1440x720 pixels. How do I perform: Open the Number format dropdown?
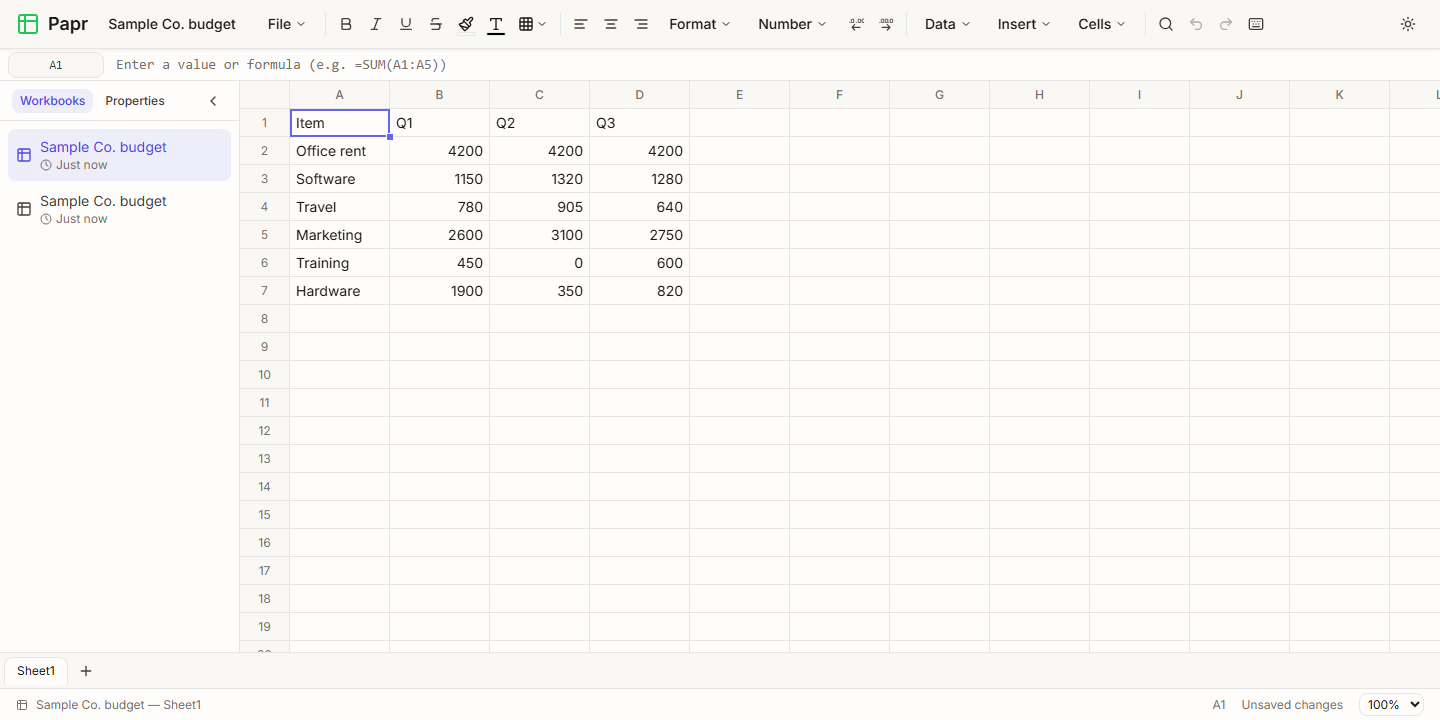pyautogui.click(x=792, y=24)
